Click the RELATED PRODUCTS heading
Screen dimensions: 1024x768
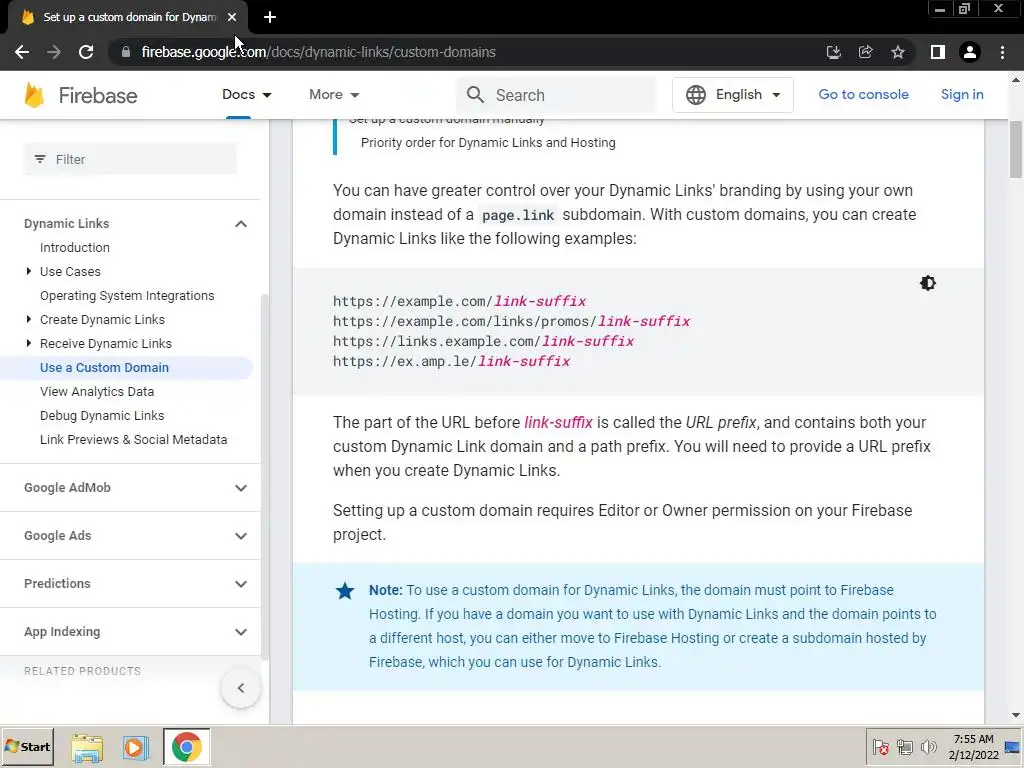[82, 671]
